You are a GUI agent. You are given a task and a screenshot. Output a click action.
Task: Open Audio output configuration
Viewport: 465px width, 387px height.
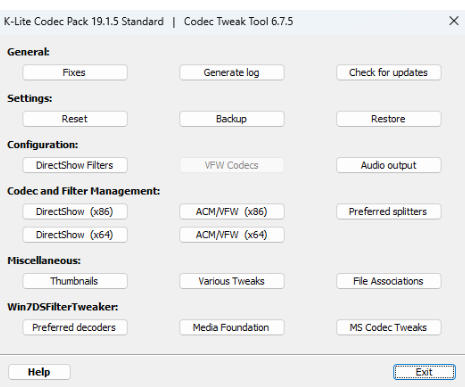[x=389, y=165]
